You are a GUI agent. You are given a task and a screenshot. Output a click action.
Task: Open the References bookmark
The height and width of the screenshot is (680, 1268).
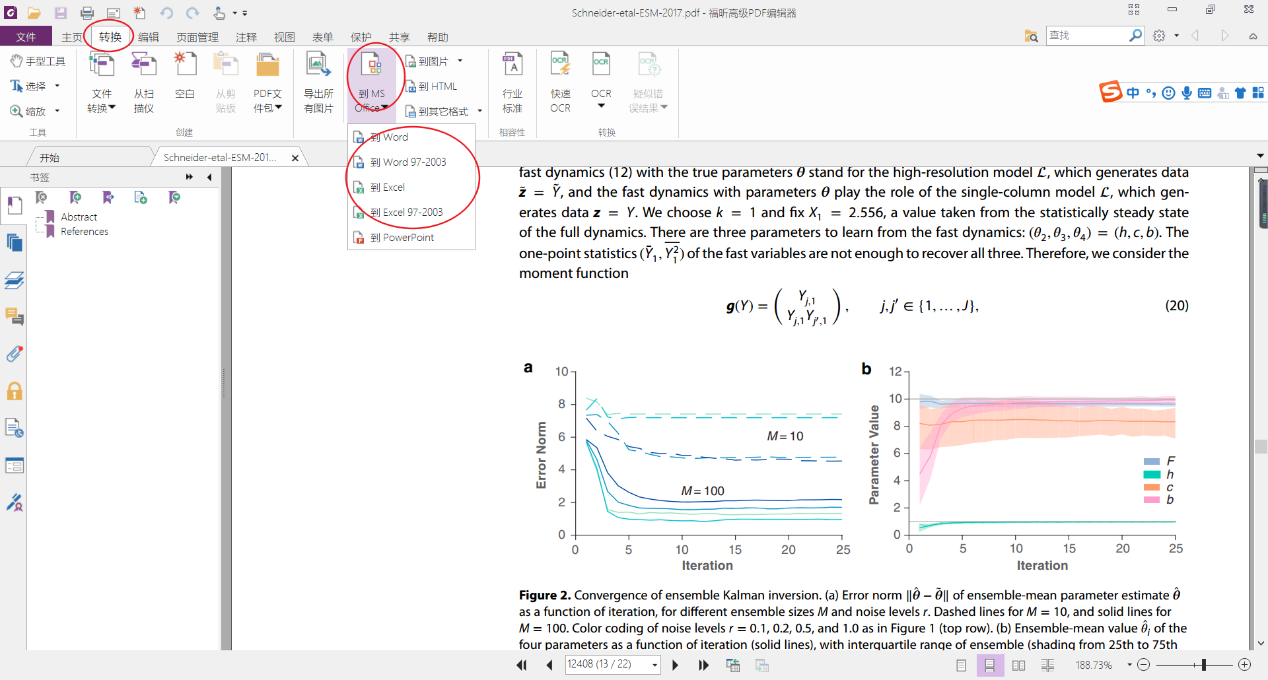click(x=84, y=231)
